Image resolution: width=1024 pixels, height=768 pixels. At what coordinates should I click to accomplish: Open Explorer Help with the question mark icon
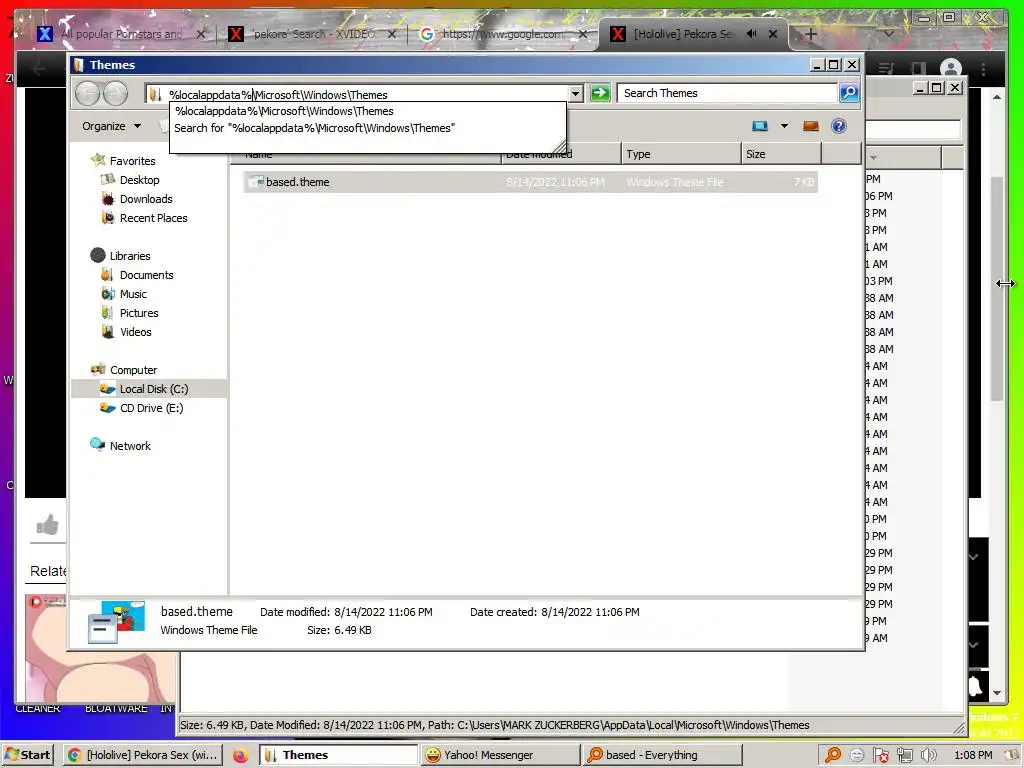[839, 126]
